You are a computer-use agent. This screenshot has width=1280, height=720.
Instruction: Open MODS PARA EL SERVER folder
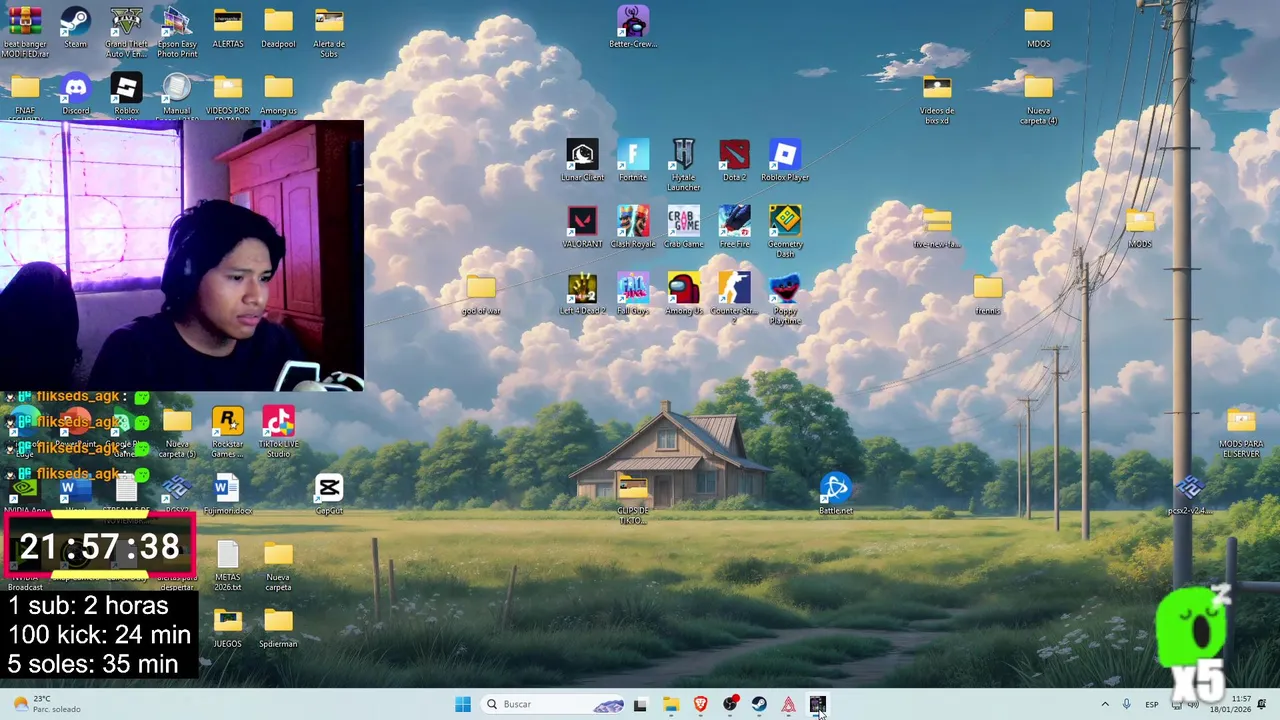click(1241, 432)
